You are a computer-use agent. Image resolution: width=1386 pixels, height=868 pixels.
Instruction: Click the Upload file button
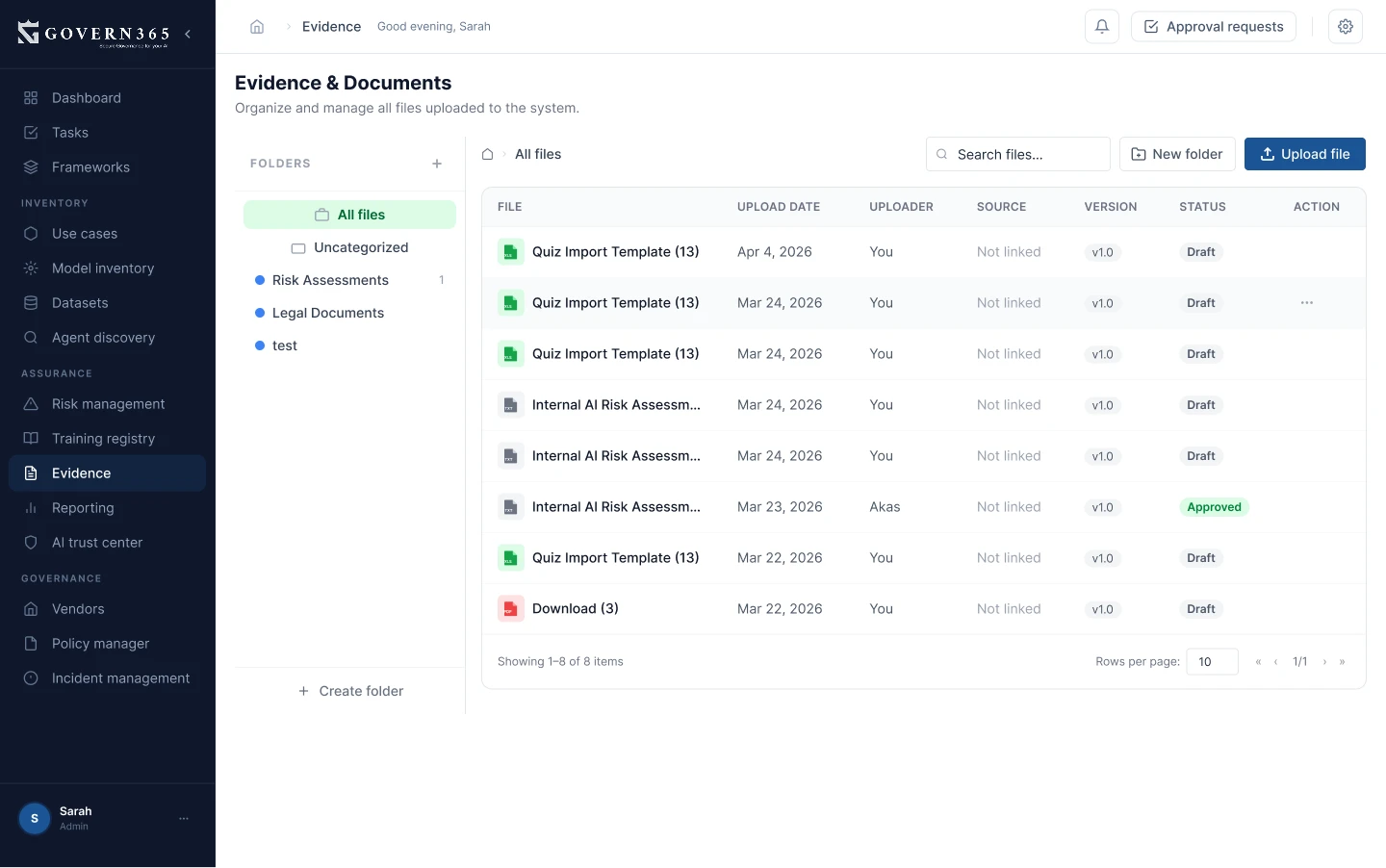point(1304,154)
